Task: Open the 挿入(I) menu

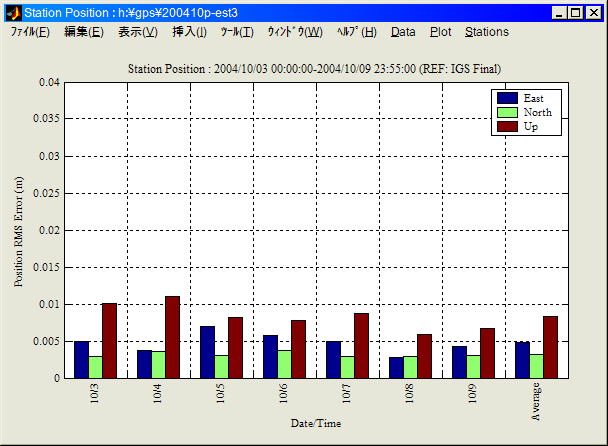Action: pos(189,32)
